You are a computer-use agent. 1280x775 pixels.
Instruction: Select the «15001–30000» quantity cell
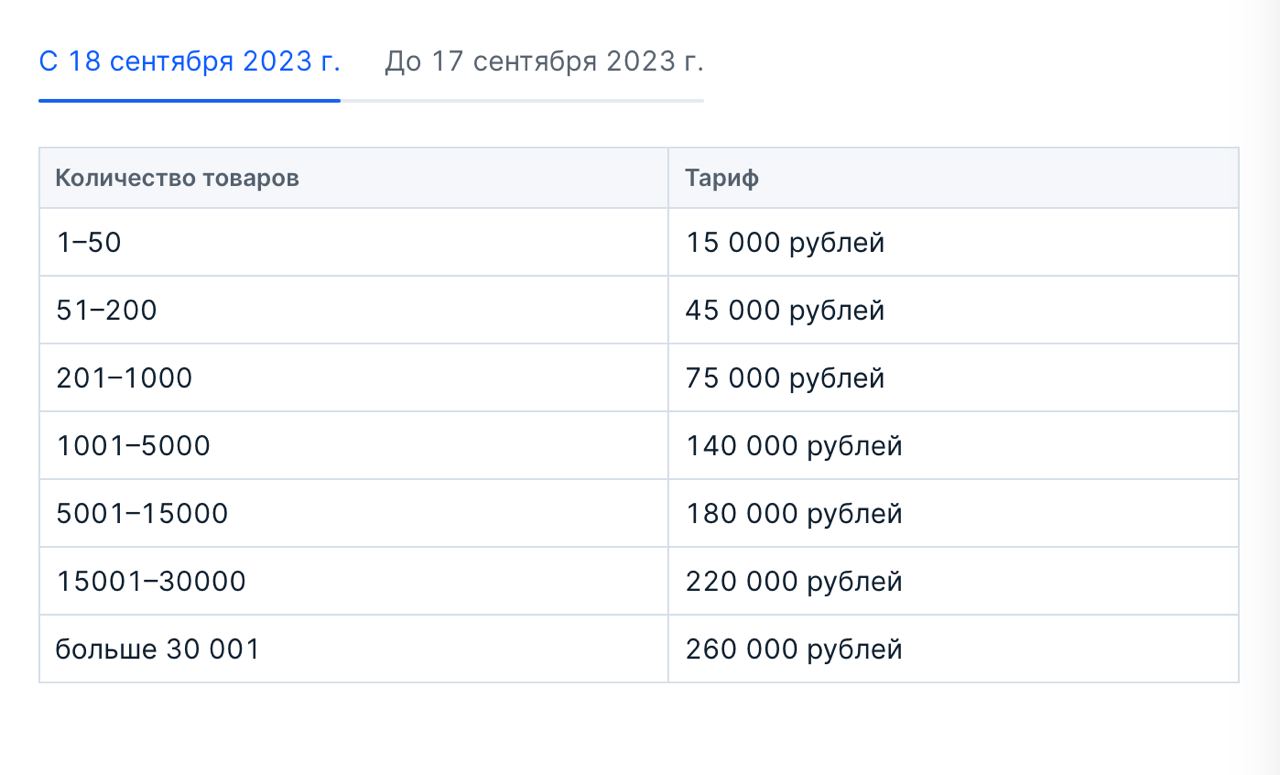click(152, 582)
